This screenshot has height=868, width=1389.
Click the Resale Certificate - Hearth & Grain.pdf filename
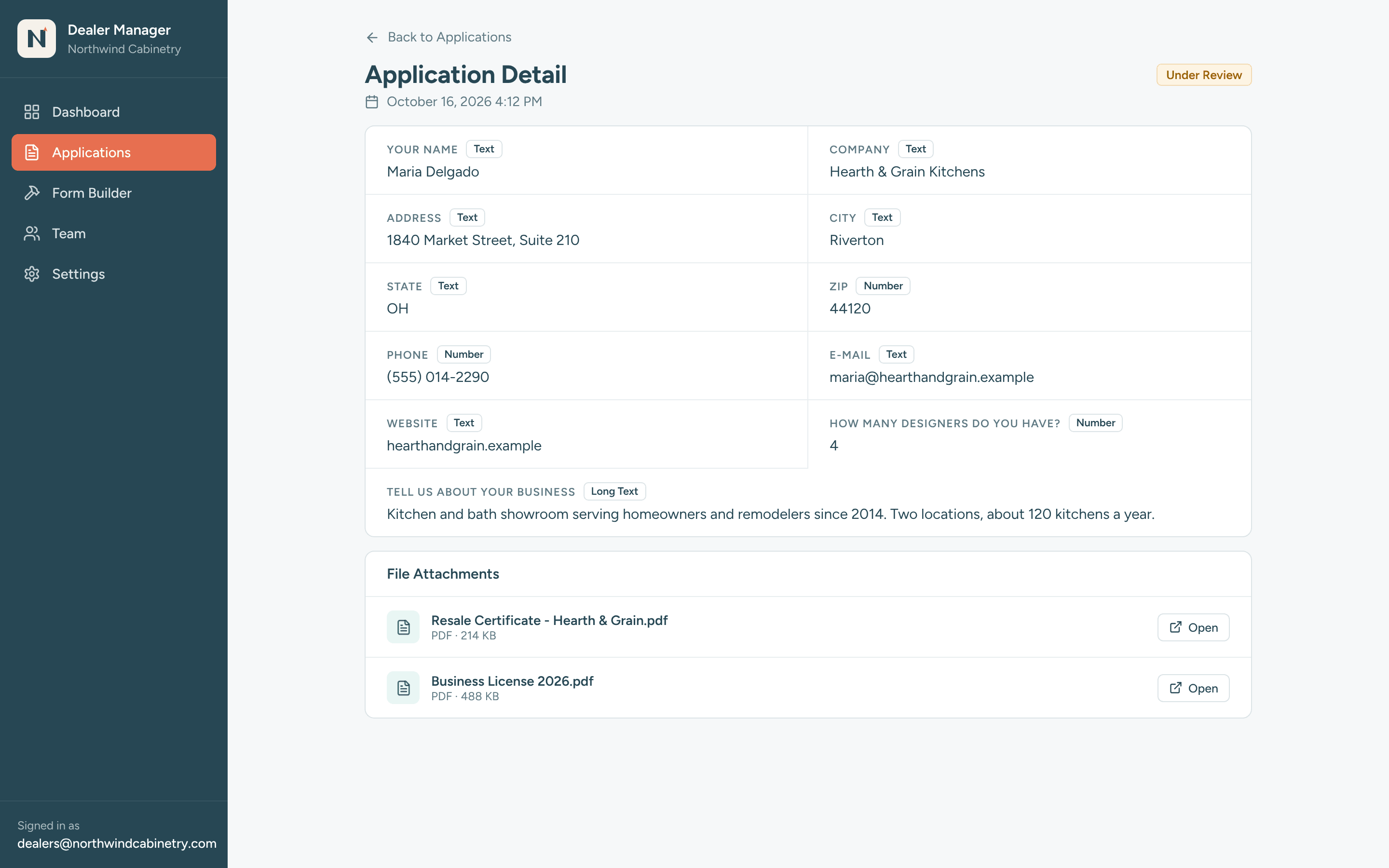click(x=549, y=621)
